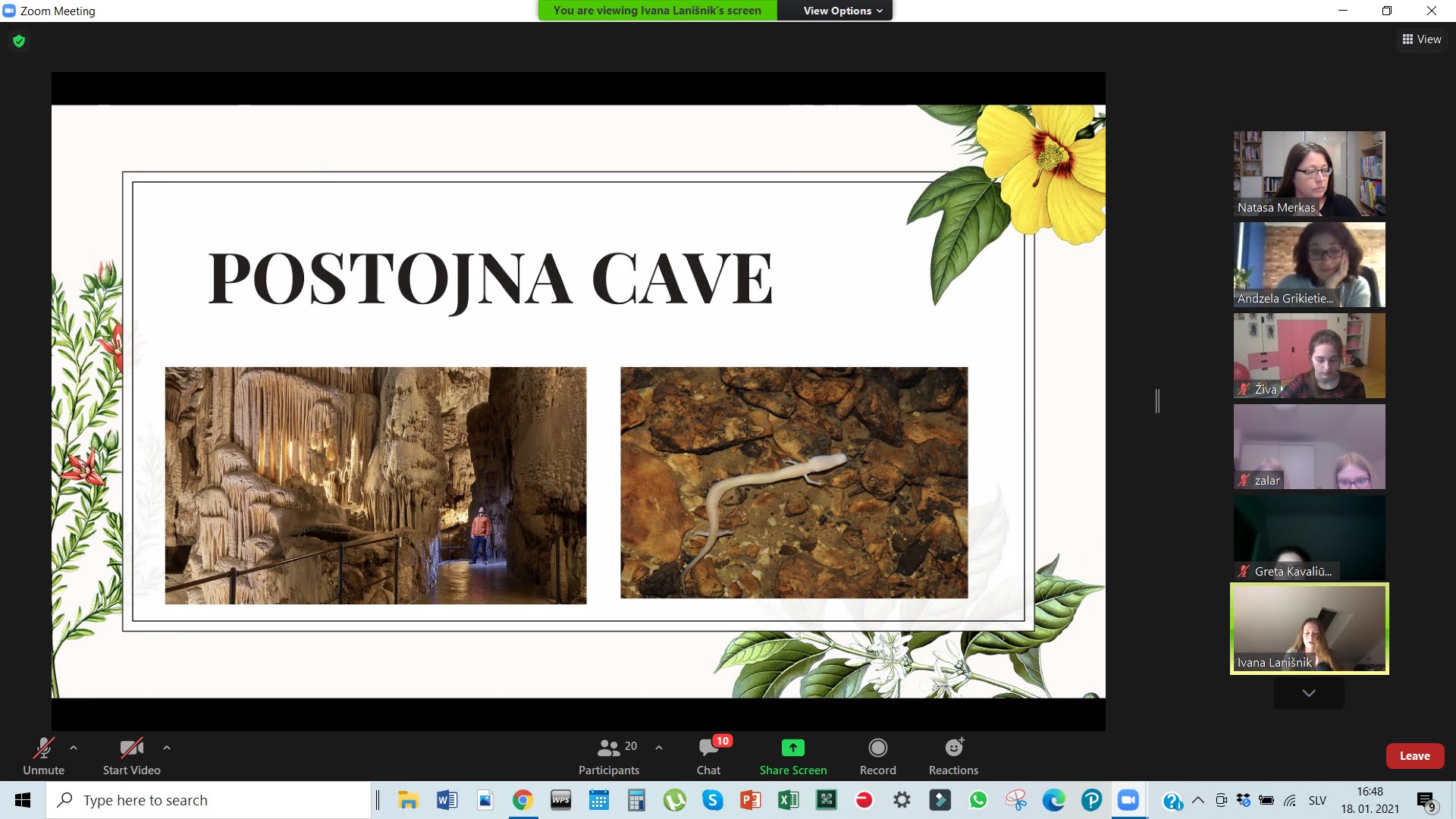Click the Windows taskbar search box
This screenshot has height=819, width=1456.
(x=209, y=800)
